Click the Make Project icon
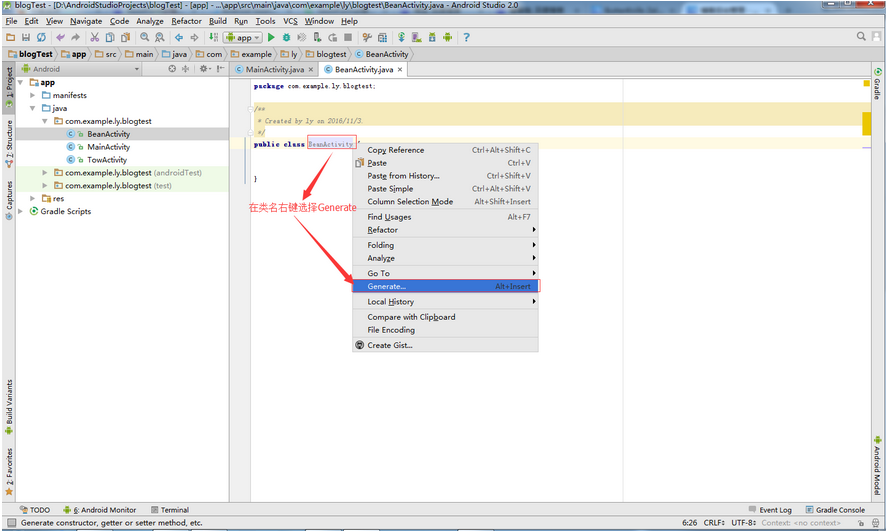This screenshot has width=886, height=531. tap(213, 37)
